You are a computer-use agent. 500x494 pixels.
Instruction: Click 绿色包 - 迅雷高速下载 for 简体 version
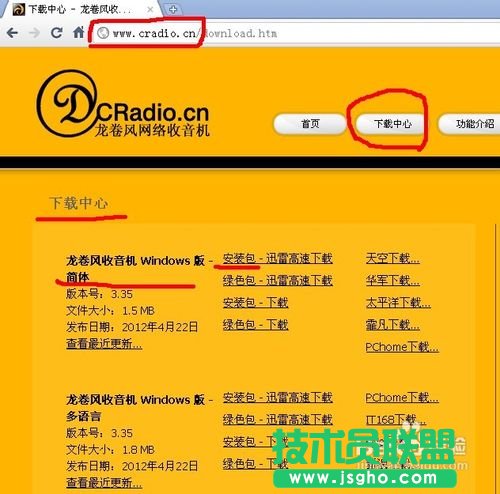pos(278,281)
